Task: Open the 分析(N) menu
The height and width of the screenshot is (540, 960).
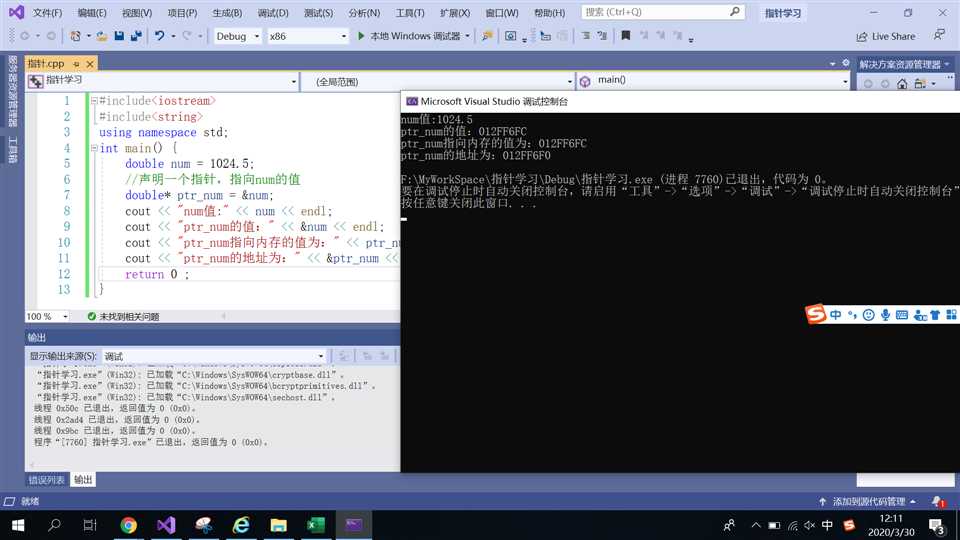Action: (x=364, y=12)
